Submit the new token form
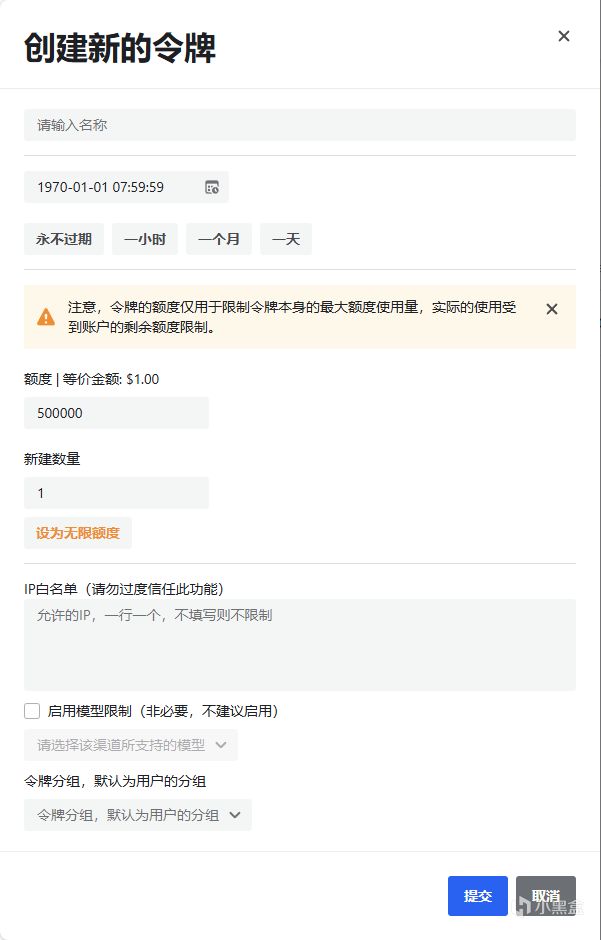Viewport: 601px width, 940px height. 478,896
